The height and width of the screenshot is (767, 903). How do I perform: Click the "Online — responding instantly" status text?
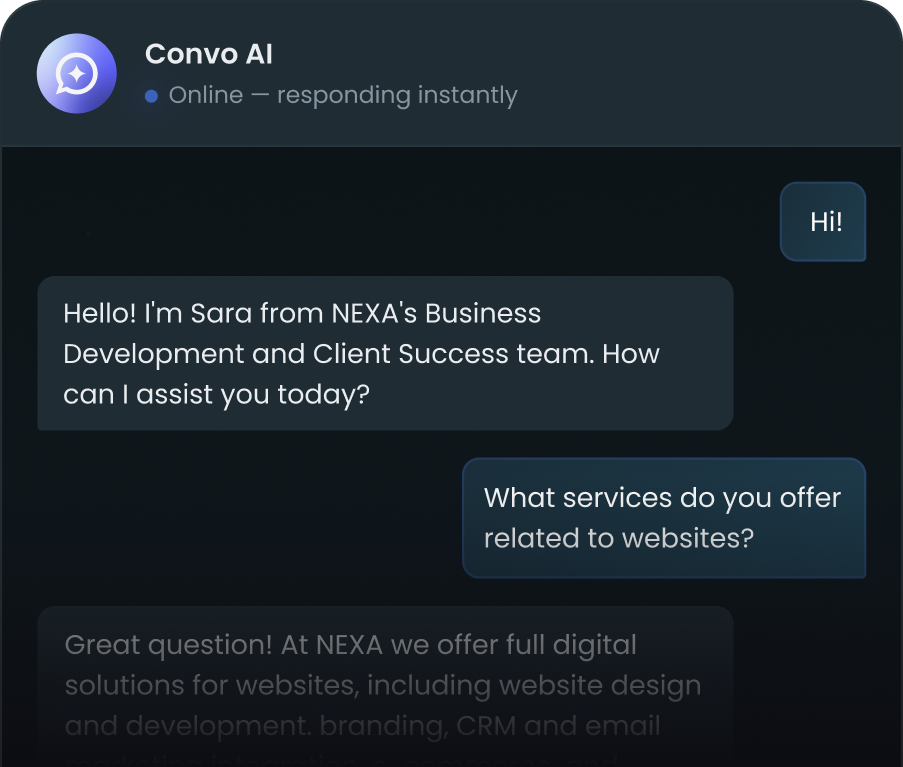point(343,96)
